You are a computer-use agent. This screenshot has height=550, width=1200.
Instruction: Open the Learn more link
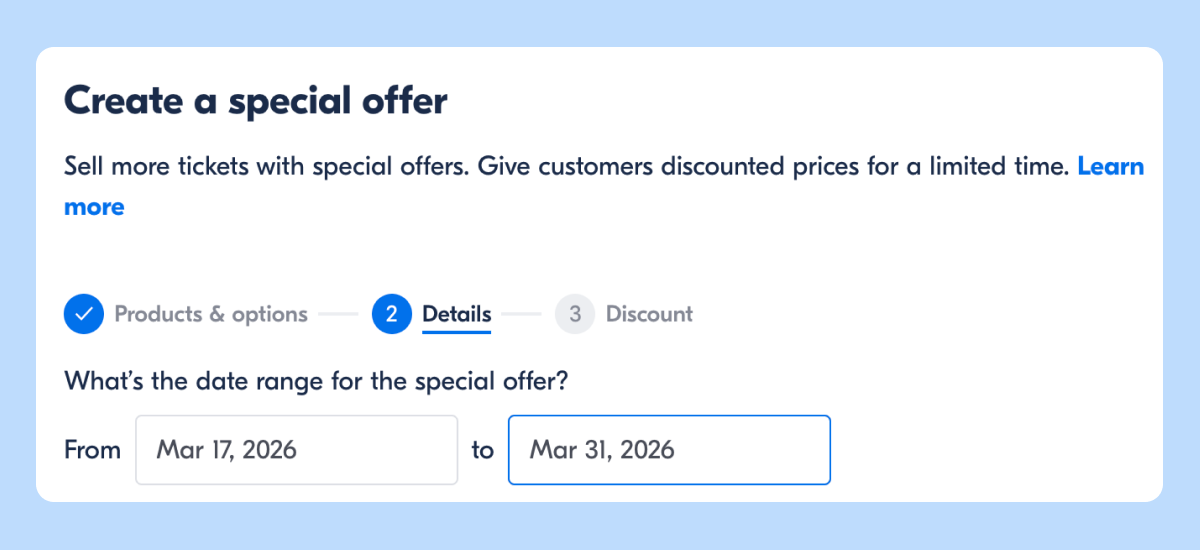tap(1110, 167)
